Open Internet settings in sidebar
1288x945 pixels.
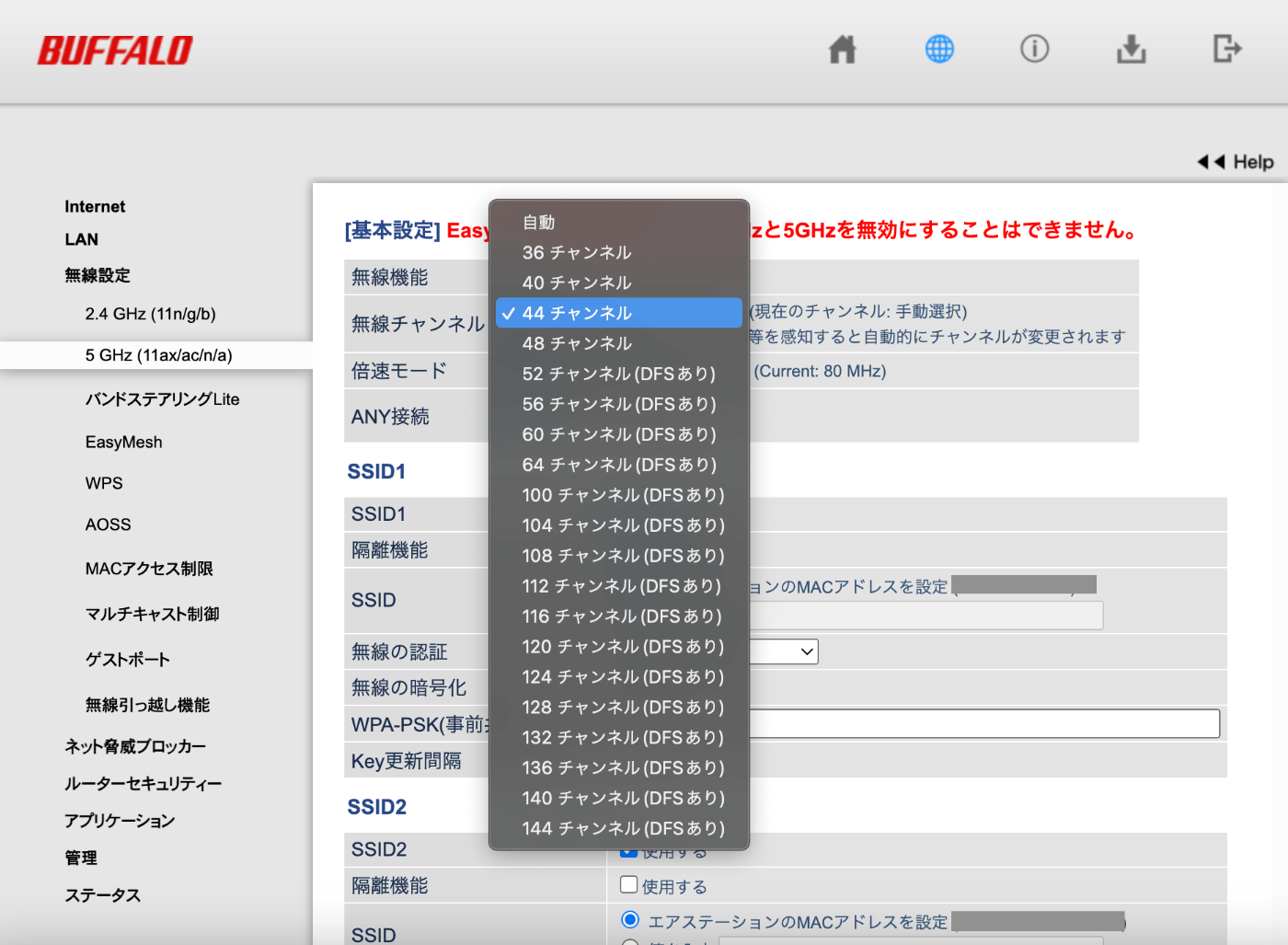pos(95,207)
